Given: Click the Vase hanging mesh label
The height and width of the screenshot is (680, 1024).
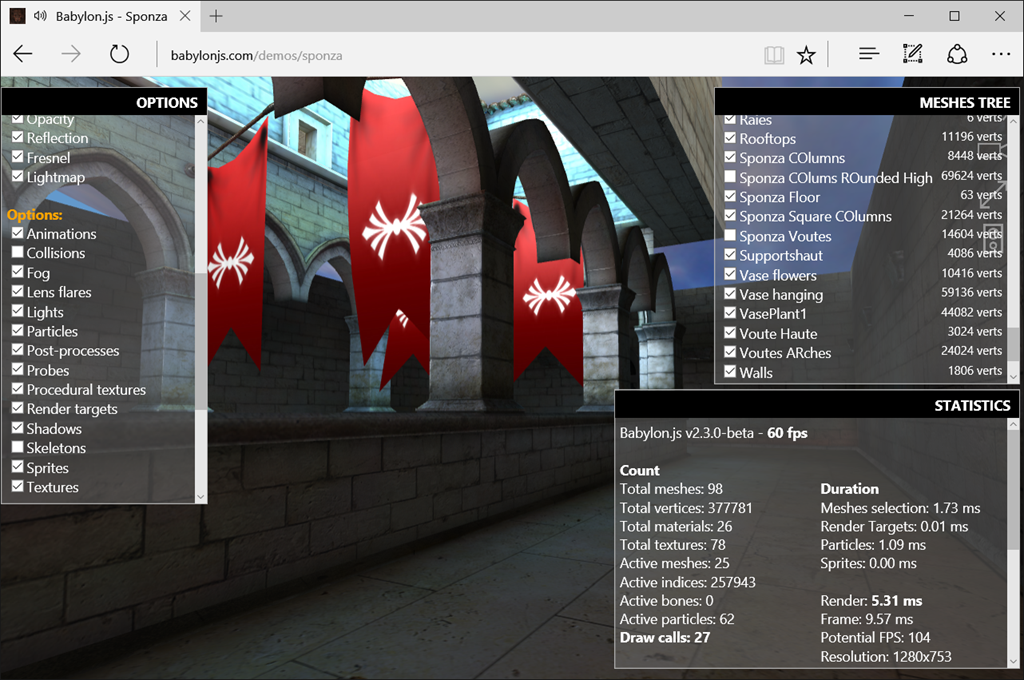Looking at the screenshot, I should coord(781,295).
